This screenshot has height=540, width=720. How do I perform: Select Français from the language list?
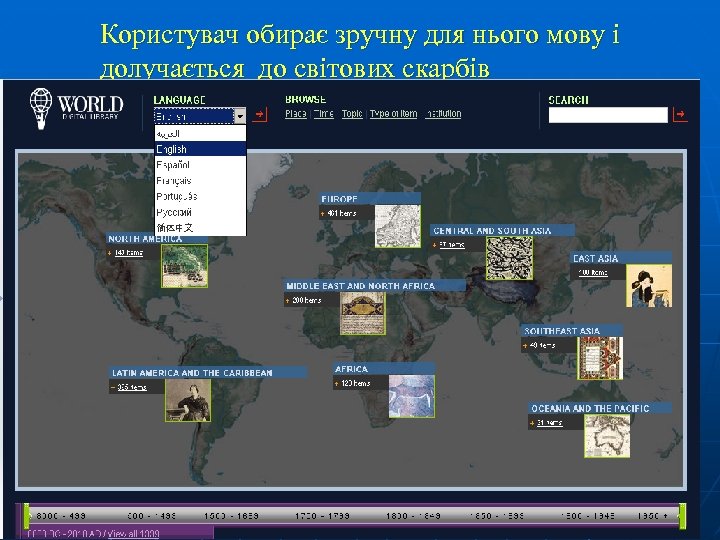(x=200, y=180)
